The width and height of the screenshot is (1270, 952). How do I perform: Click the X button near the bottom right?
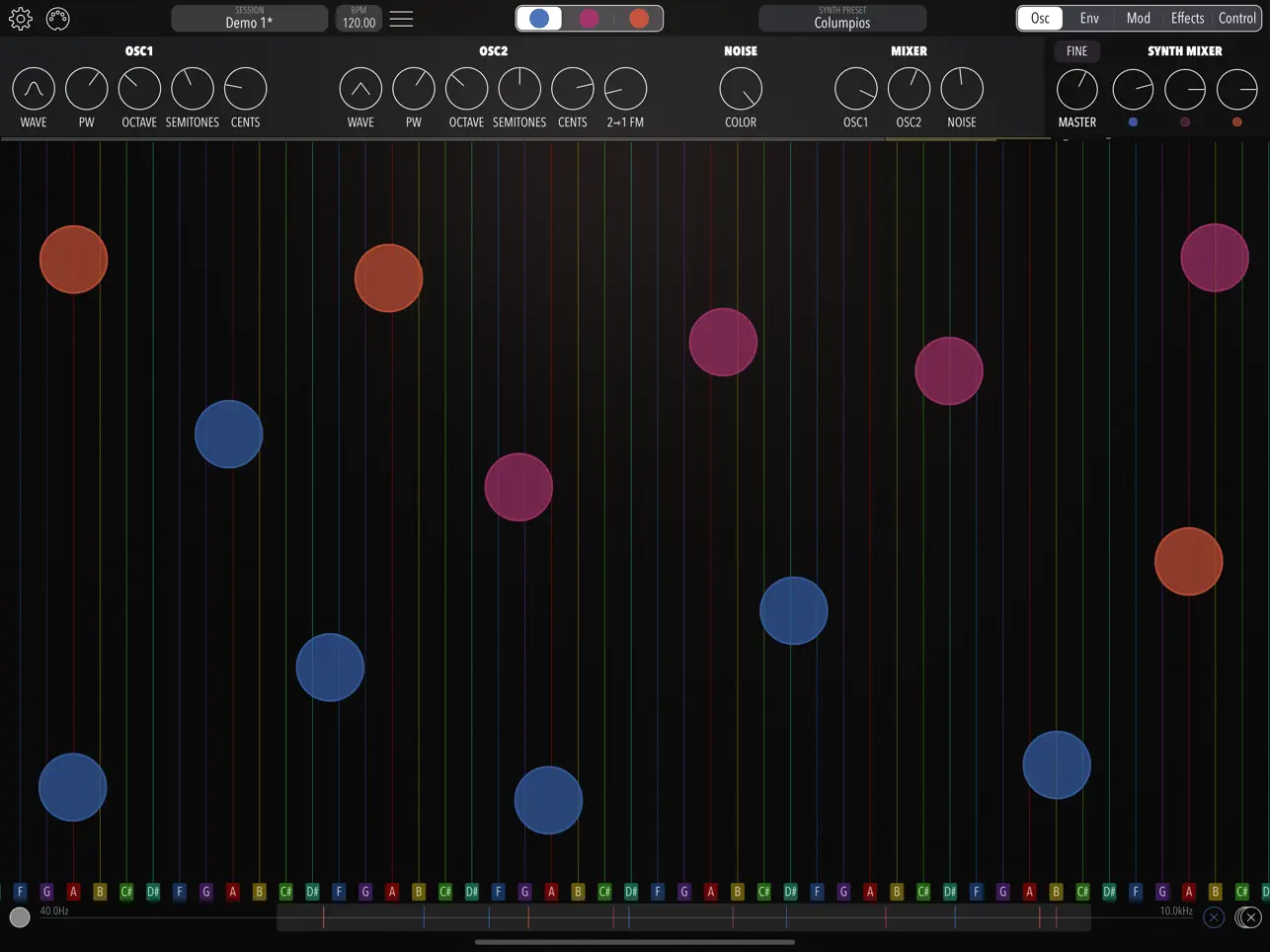click(1215, 917)
